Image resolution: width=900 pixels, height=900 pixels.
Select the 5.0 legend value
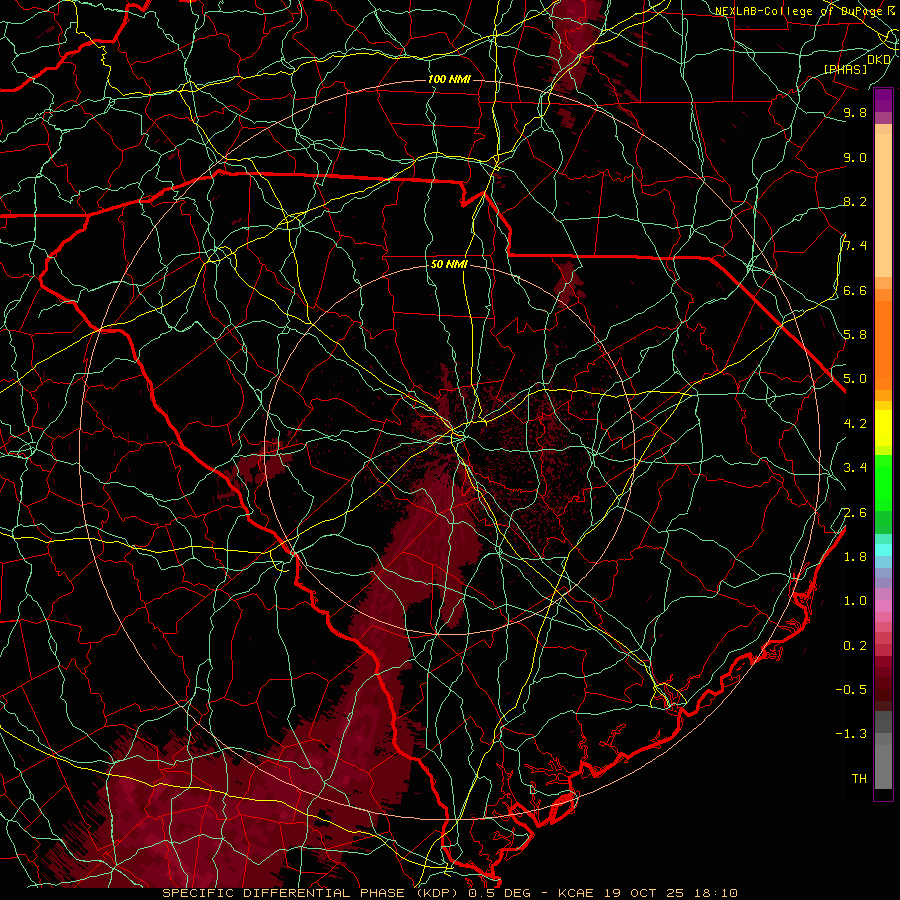click(855, 379)
